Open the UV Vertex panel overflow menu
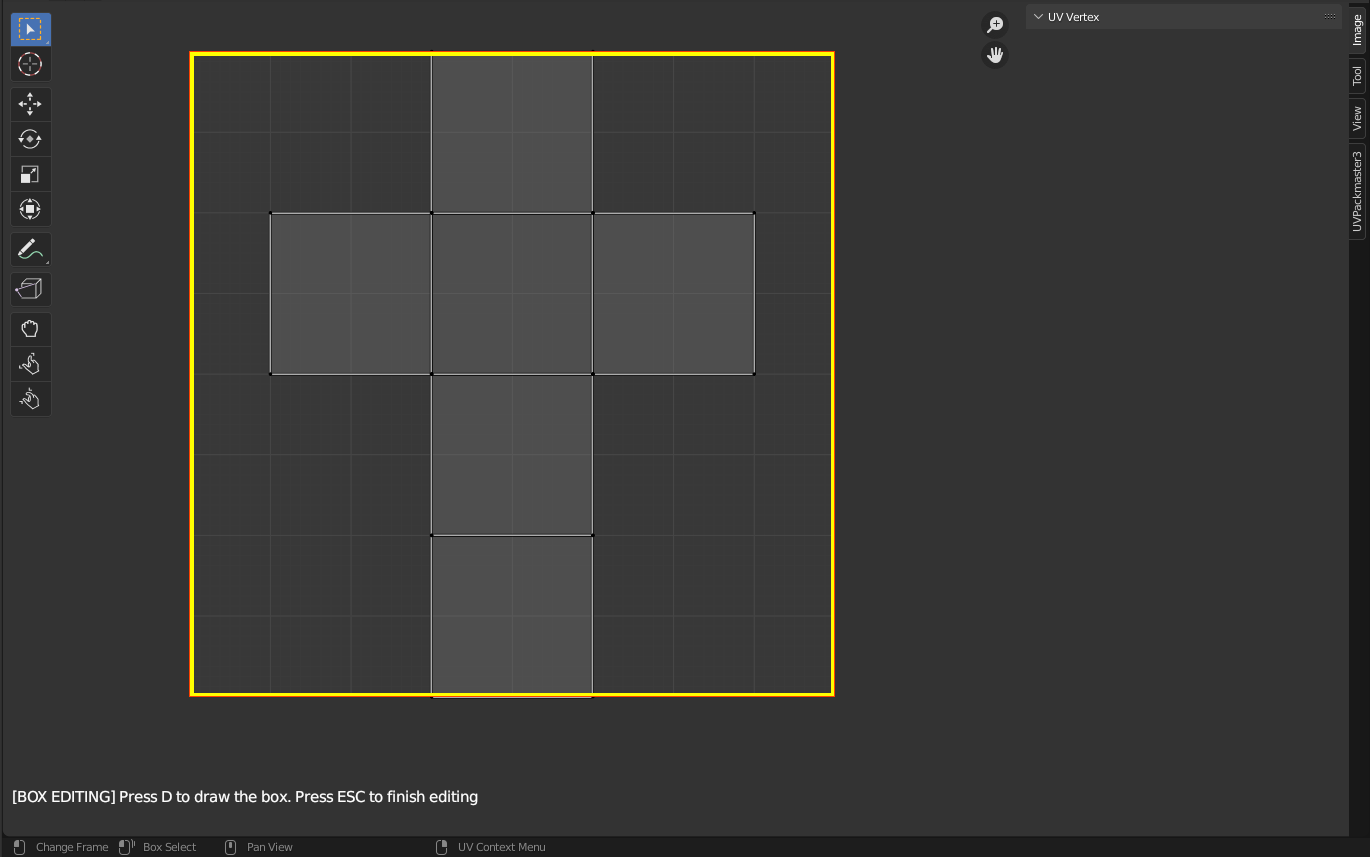1370x857 pixels. [x=1330, y=16]
